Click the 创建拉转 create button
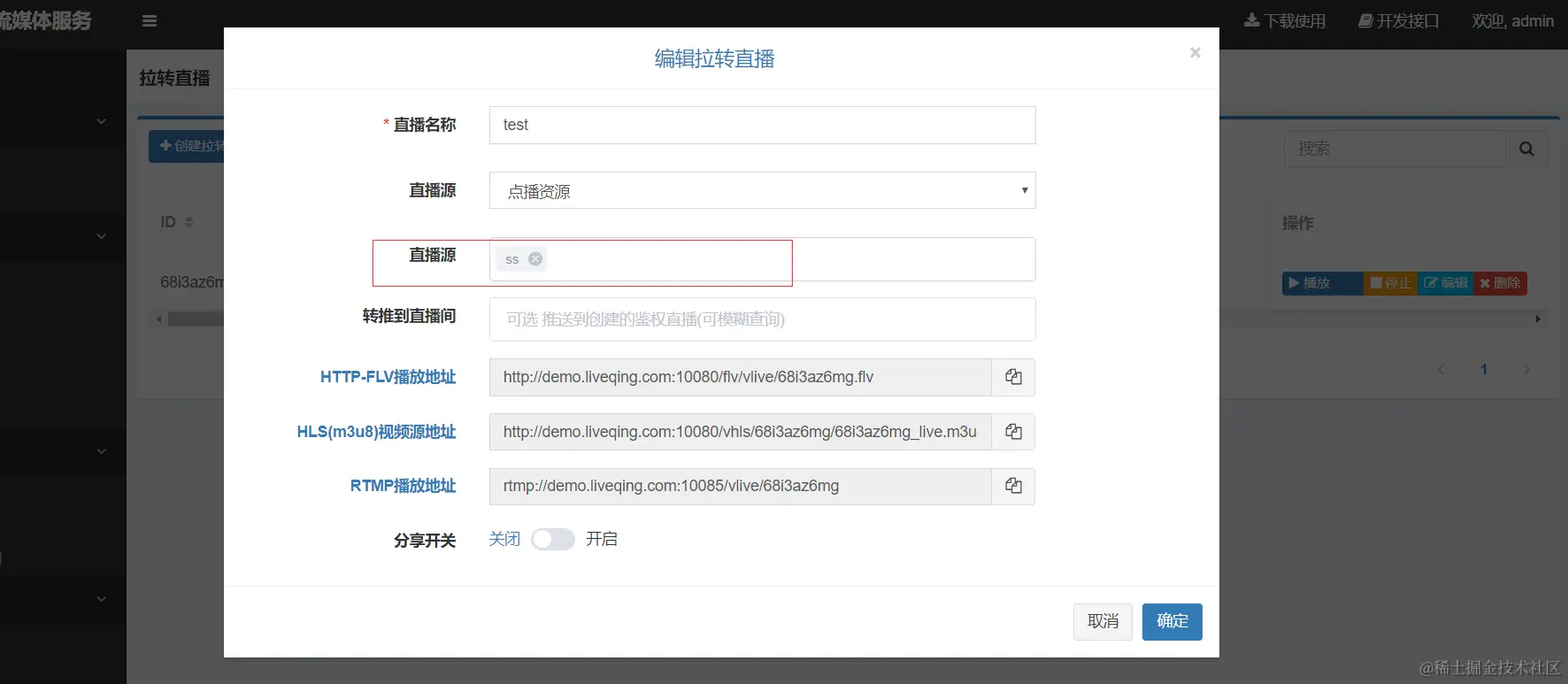The width and height of the screenshot is (1568, 684). coord(187,146)
